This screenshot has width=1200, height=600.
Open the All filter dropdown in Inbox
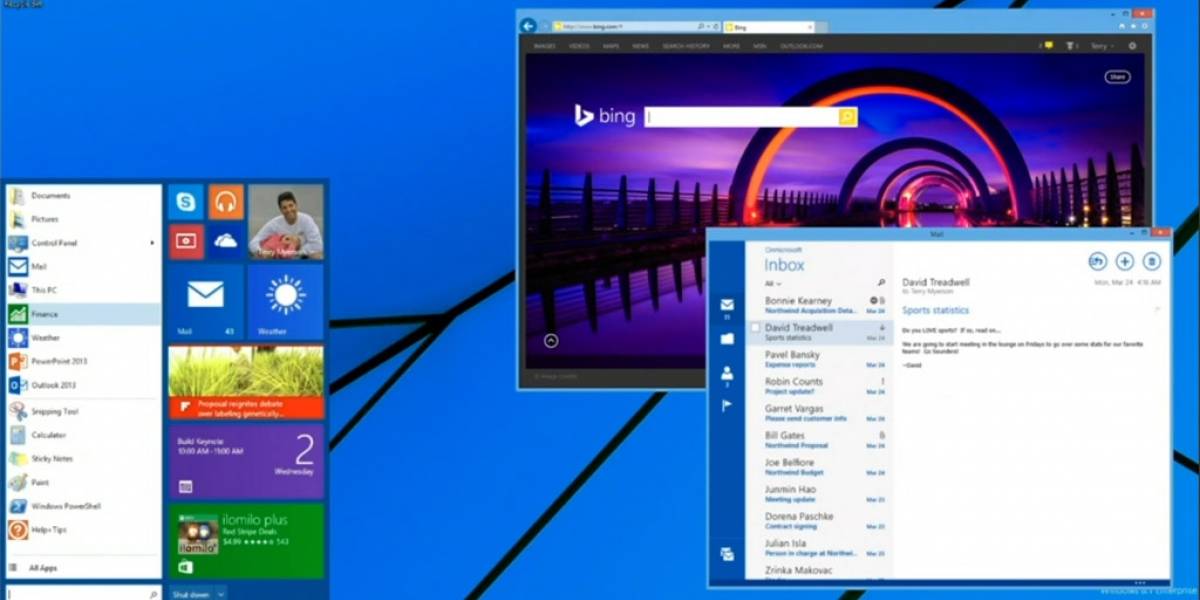(772, 284)
